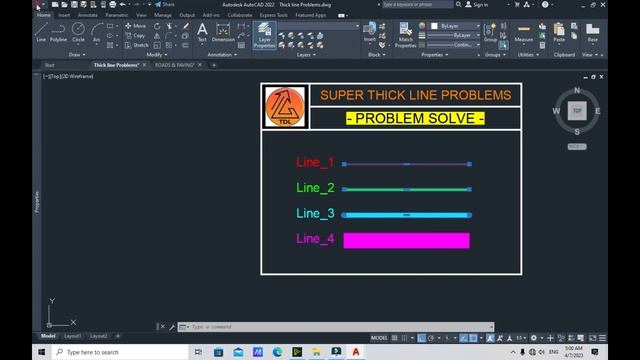640x360 pixels.
Task: Select the Circle tool
Action: (78, 32)
